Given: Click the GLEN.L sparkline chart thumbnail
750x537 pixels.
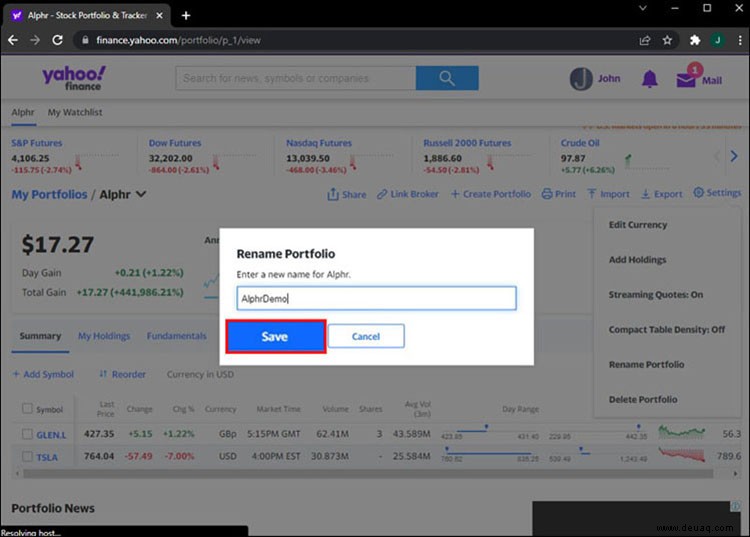Looking at the screenshot, I should click(x=681, y=432).
